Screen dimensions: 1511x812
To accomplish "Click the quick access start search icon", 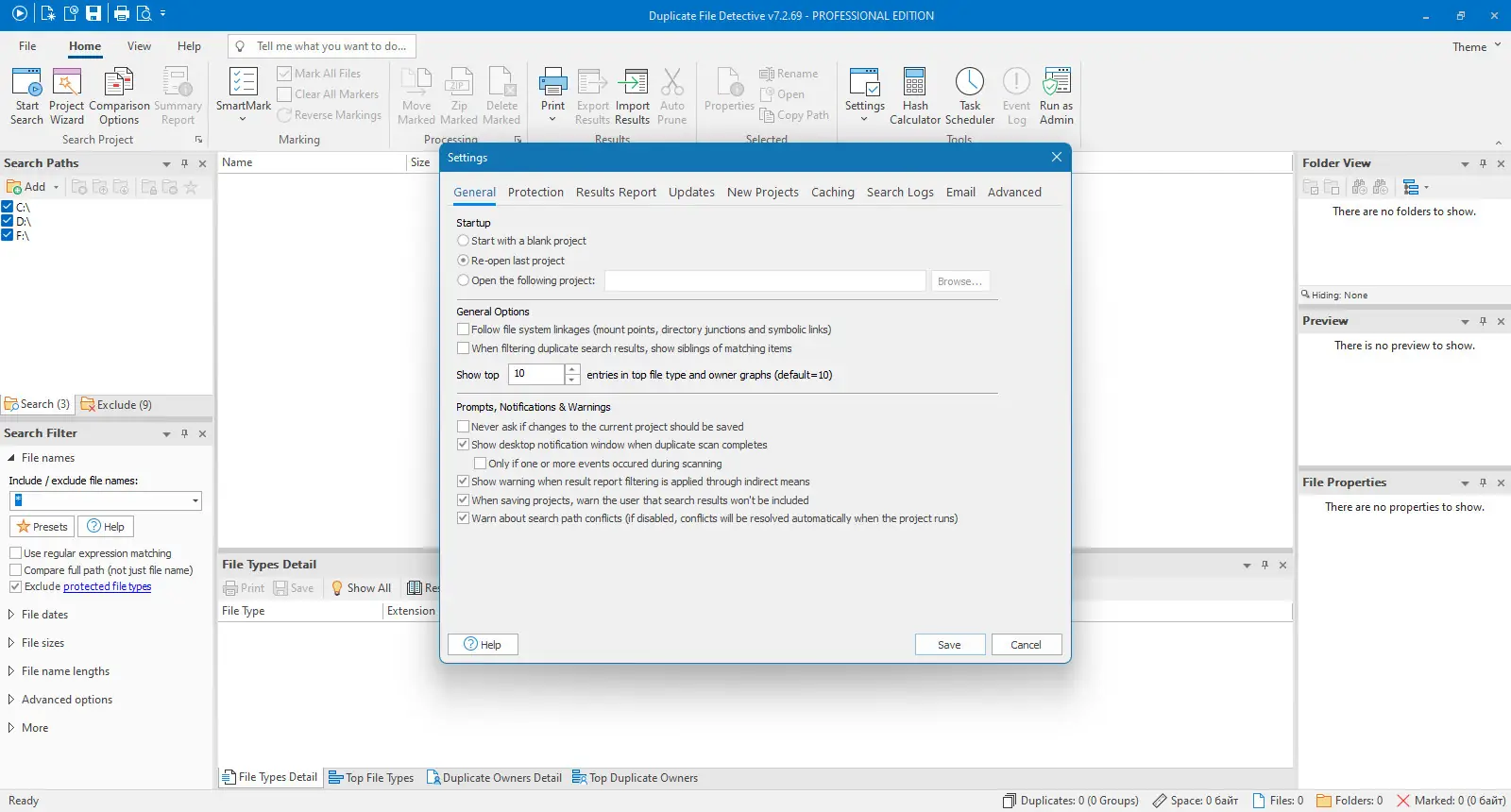I will click(x=19, y=13).
